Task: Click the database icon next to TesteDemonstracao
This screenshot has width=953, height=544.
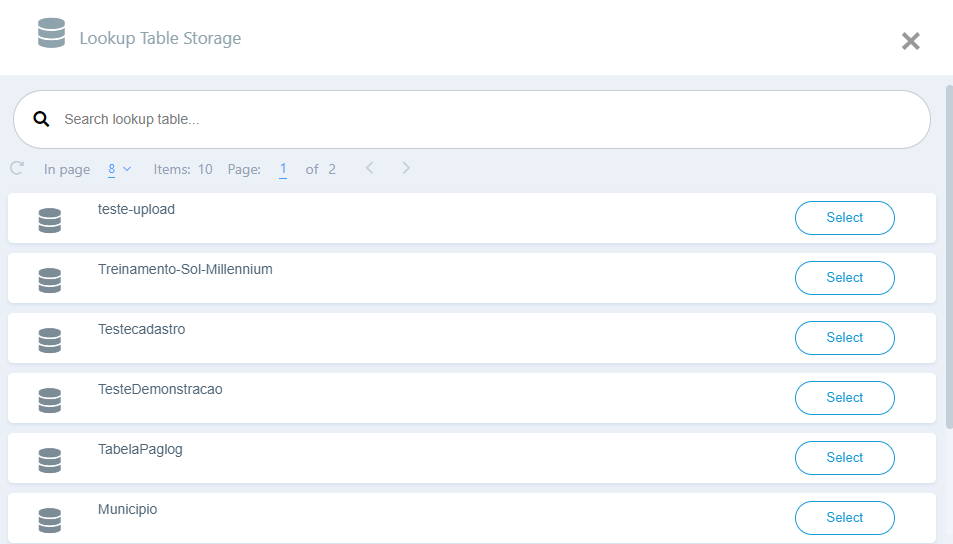Action: 50,400
